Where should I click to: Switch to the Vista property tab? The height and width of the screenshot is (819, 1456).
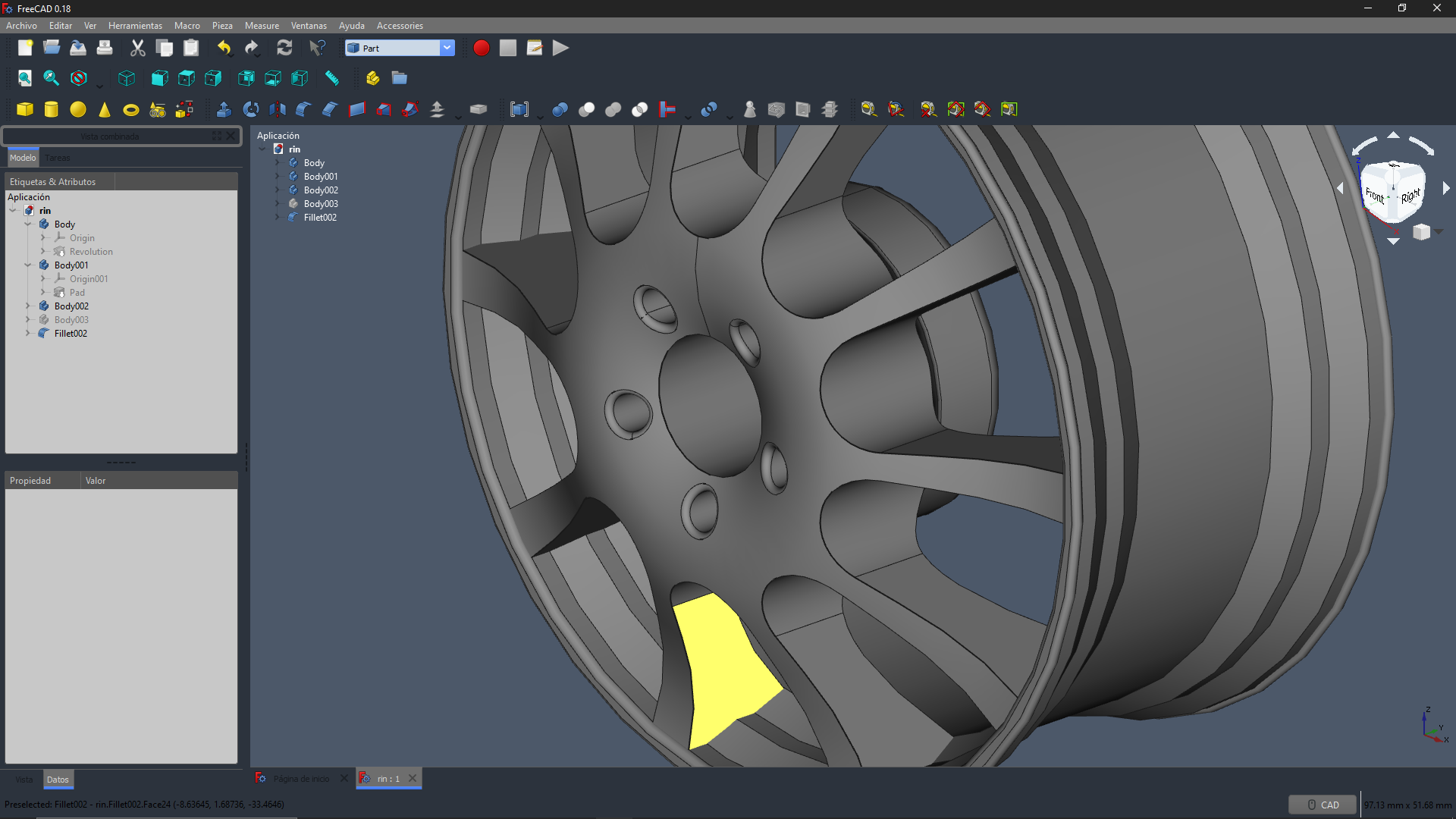click(x=24, y=780)
